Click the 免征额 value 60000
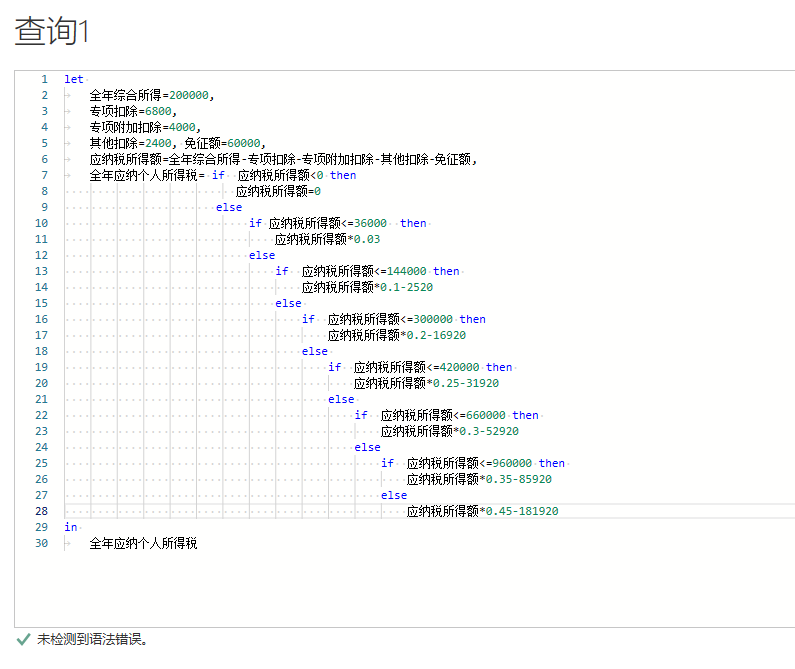 point(244,143)
